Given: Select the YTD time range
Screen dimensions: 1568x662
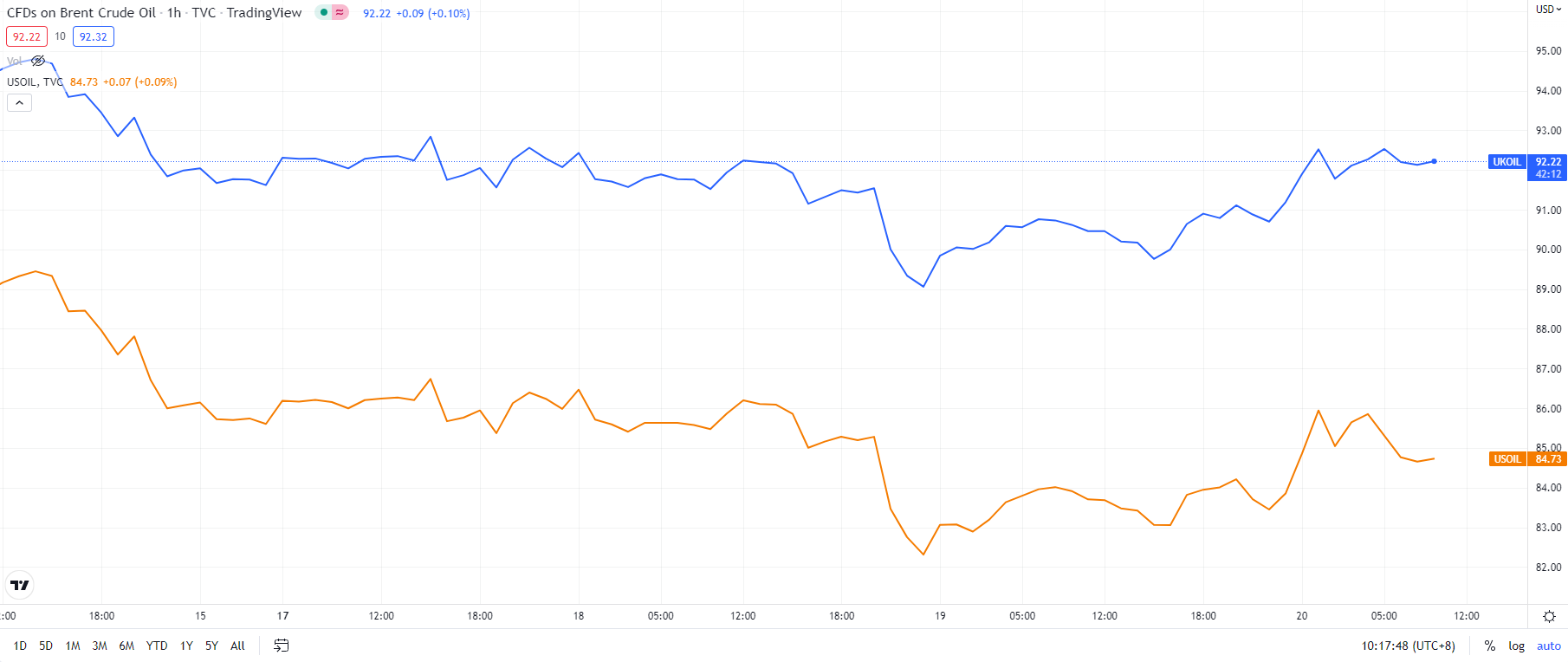Looking at the screenshot, I should 157,646.
